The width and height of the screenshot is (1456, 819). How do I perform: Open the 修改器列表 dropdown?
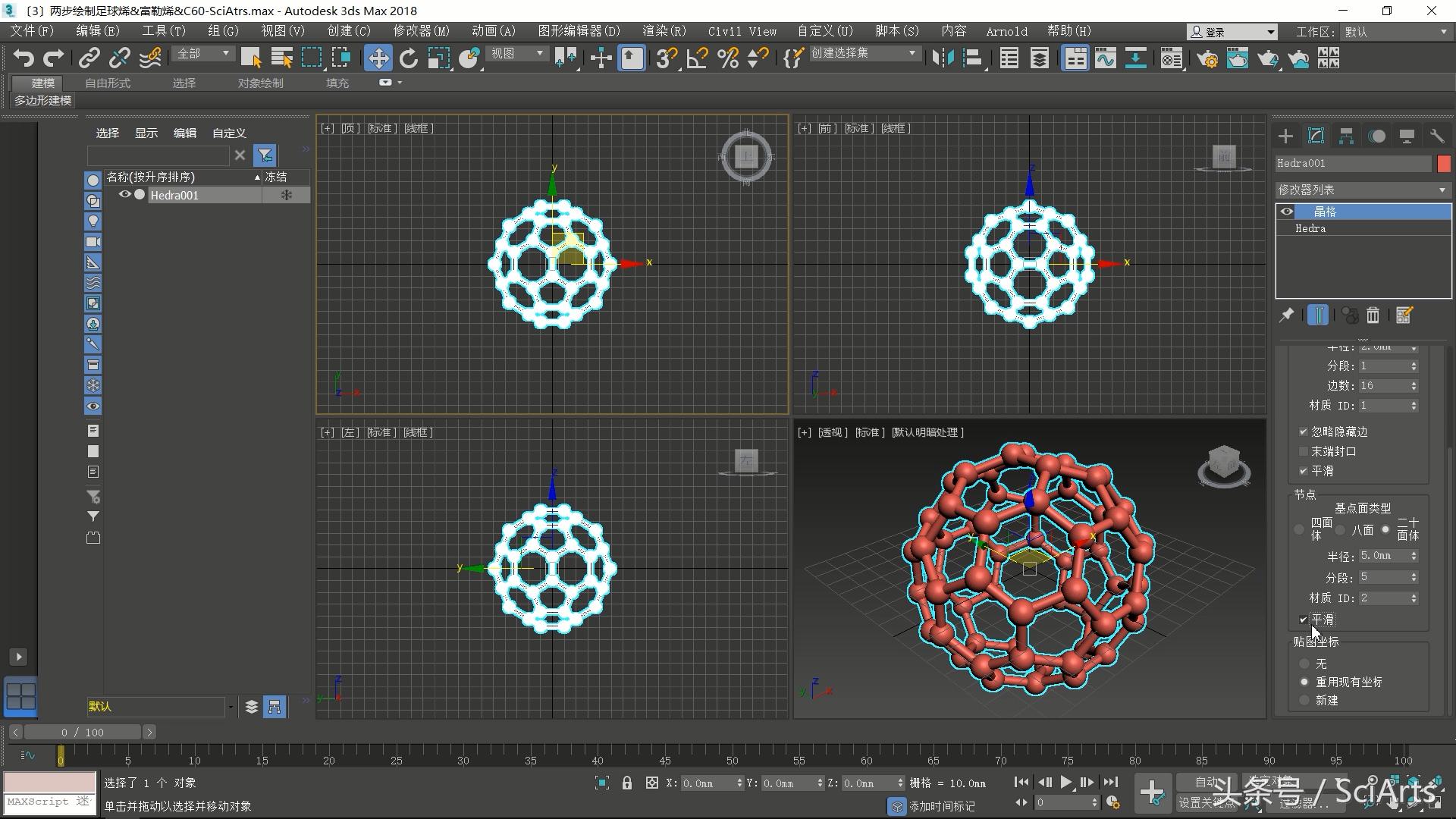pyautogui.click(x=1363, y=190)
